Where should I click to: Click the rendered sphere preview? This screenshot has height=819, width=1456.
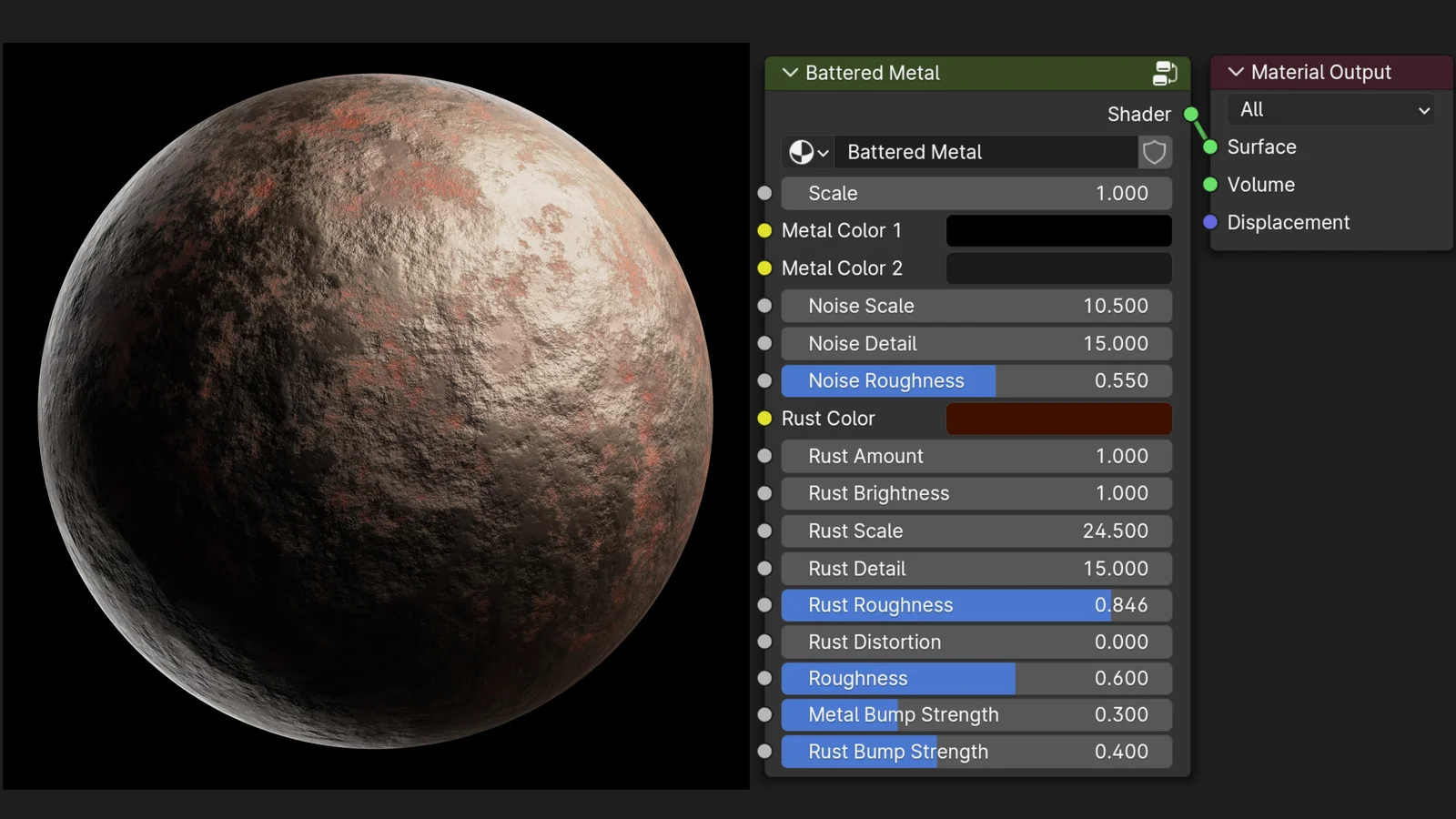pos(375,411)
